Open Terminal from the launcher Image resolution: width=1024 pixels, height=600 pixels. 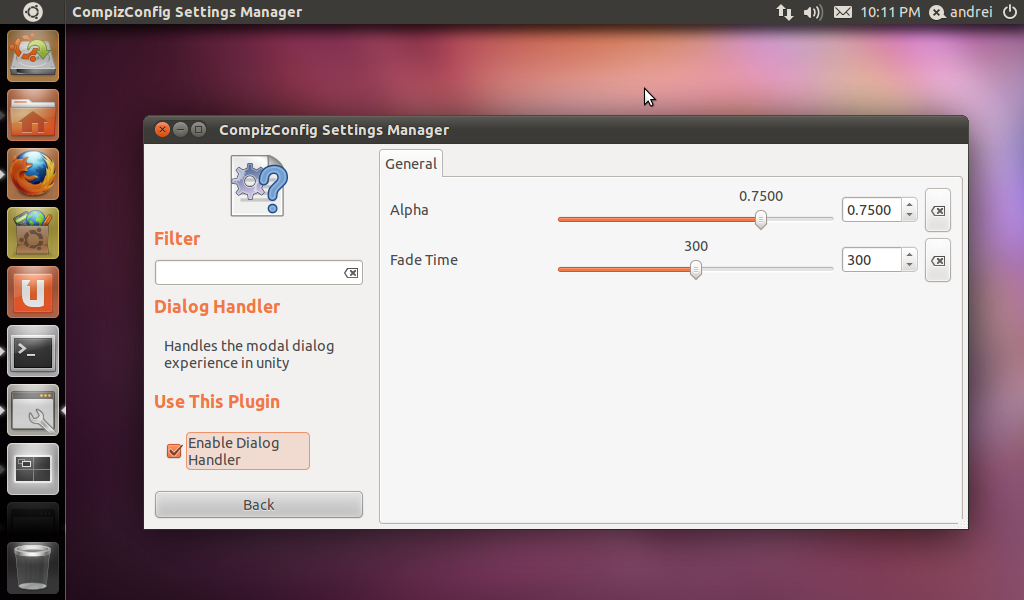(x=33, y=351)
